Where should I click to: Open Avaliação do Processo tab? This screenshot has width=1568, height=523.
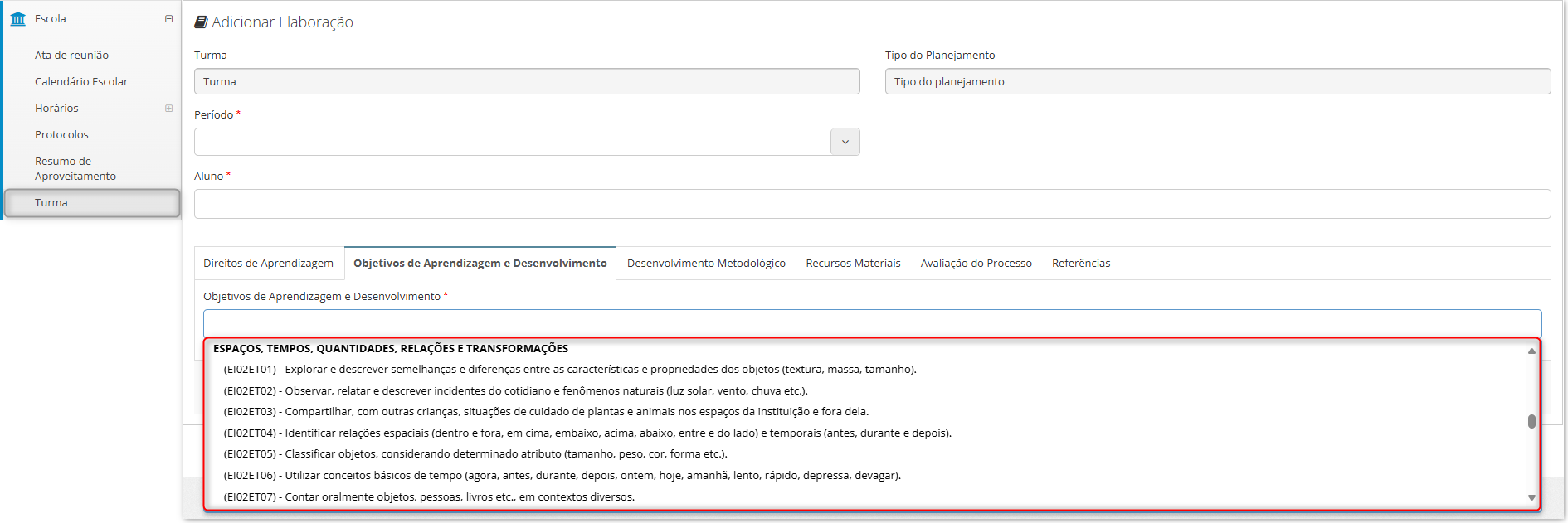(x=976, y=264)
